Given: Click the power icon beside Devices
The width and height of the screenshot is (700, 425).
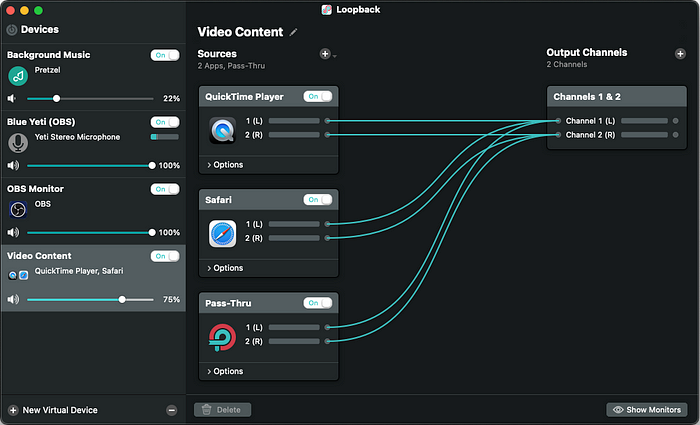Looking at the screenshot, I should (12, 30).
